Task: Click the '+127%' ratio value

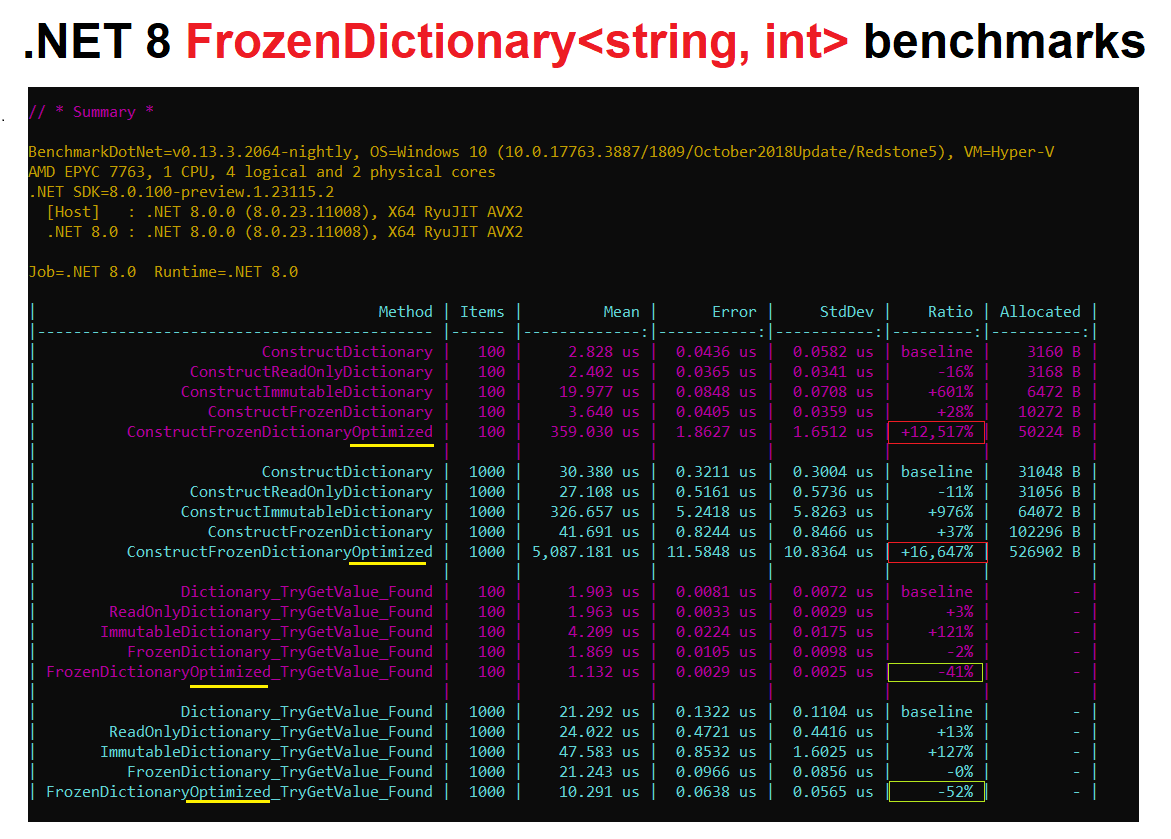Action: (x=951, y=753)
